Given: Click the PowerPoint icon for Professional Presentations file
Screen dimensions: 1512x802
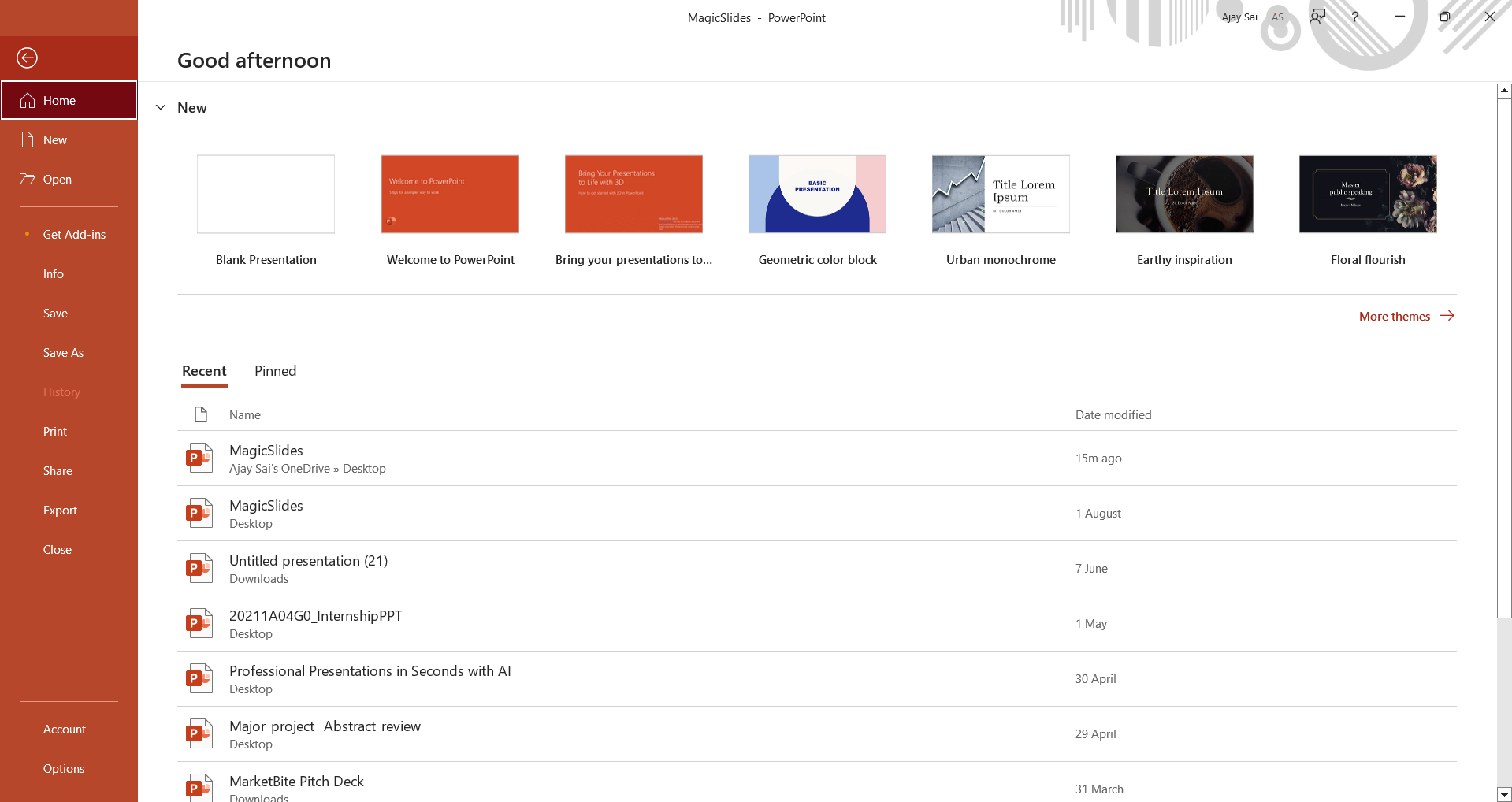Looking at the screenshot, I should 199,678.
